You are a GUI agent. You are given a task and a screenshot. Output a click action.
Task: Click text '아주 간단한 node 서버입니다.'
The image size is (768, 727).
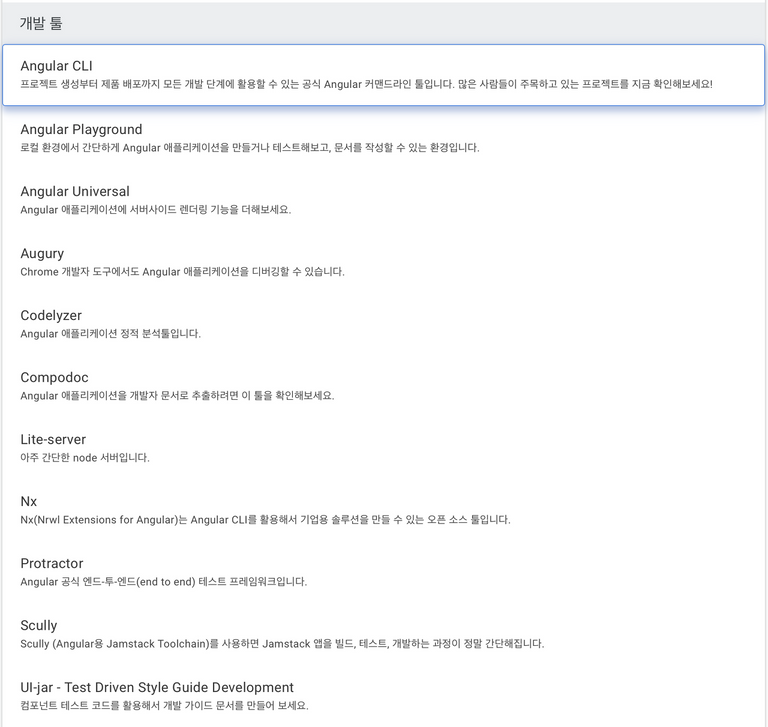(x=85, y=458)
